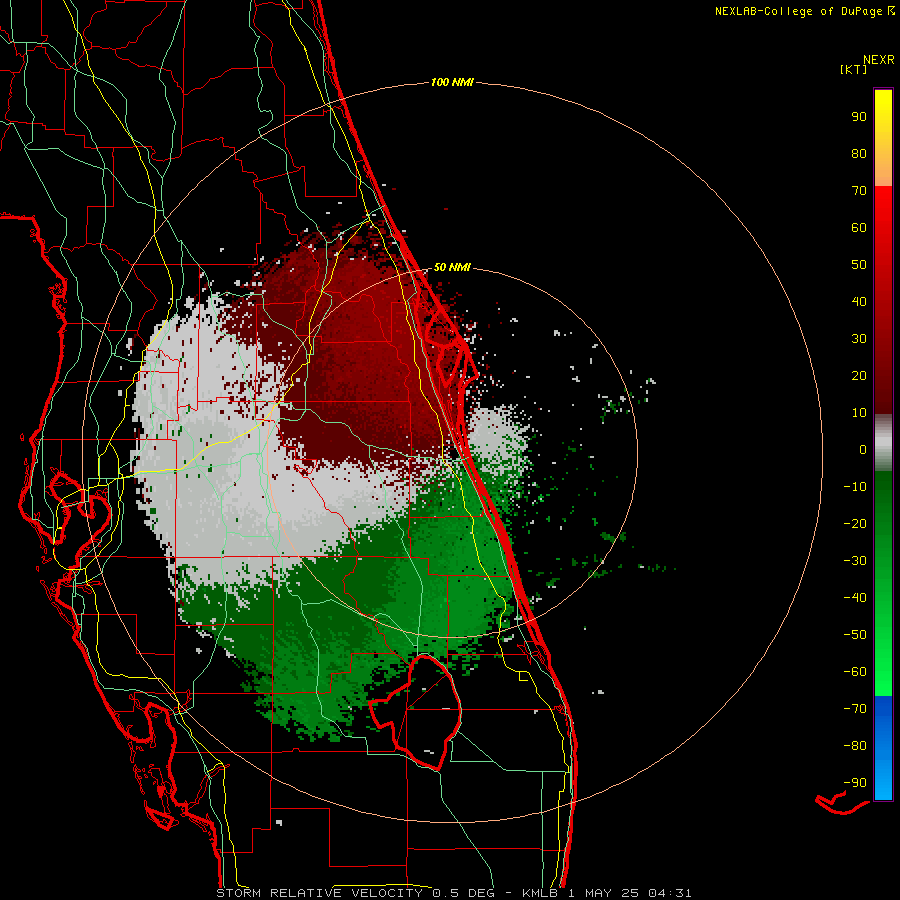Screen dimensions: 900x900
Task: Click the NEXLAB-College of DuPage credit text
Action: click(x=798, y=11)
